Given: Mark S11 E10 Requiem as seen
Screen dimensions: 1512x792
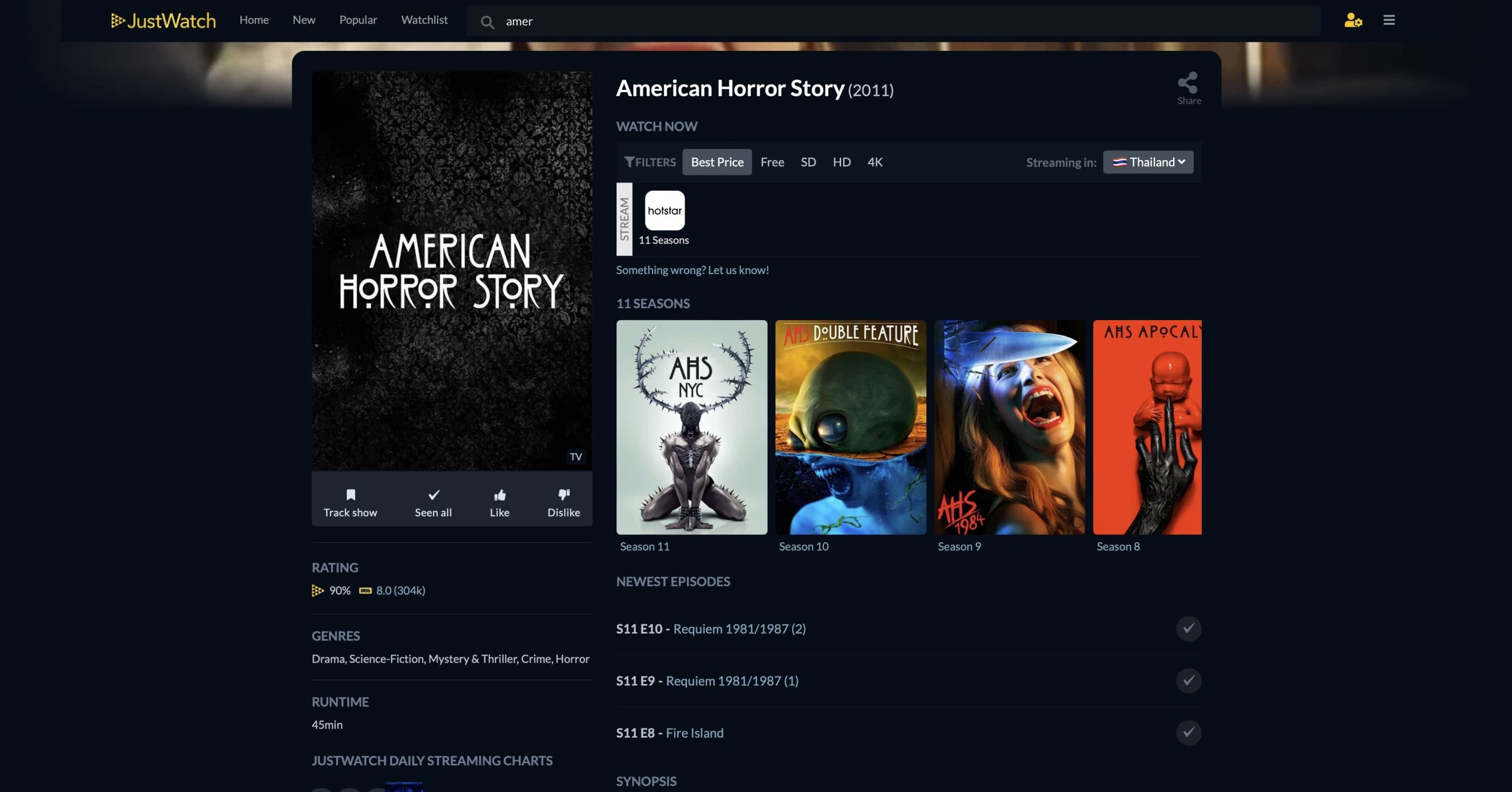Looking at the screenshot, I should click(x=1188, y=628).
